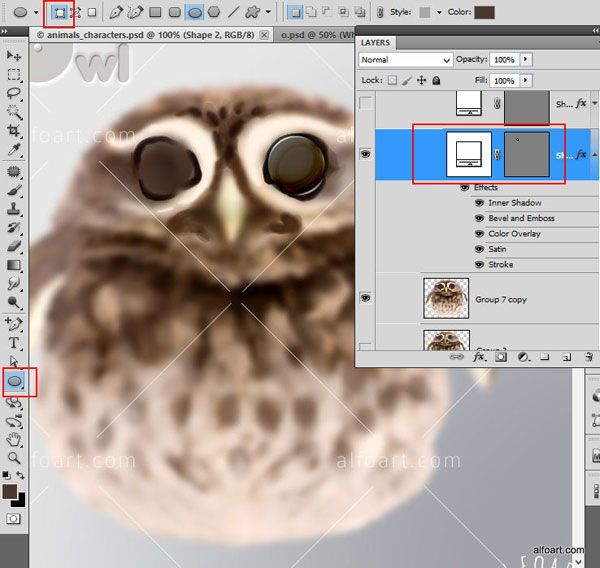Open tool preset picker dropdown
The image size is (600, 568).
36,12
